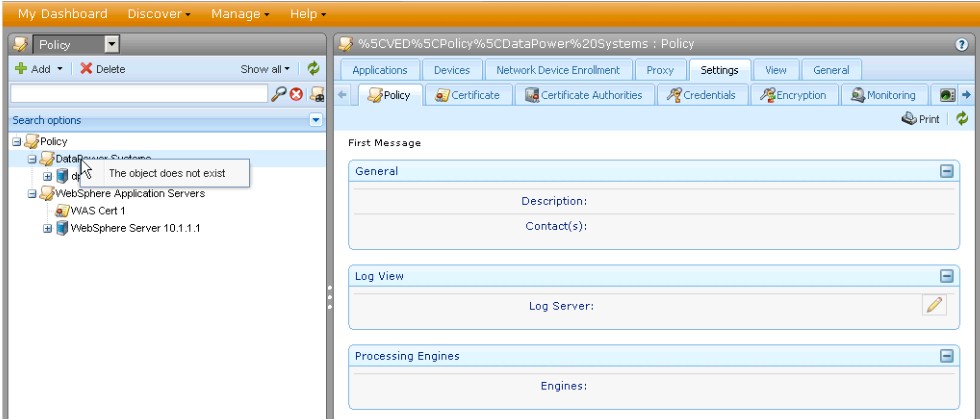
Task: Open the Certificate sub-tab
Action: (x=468, y=95)
